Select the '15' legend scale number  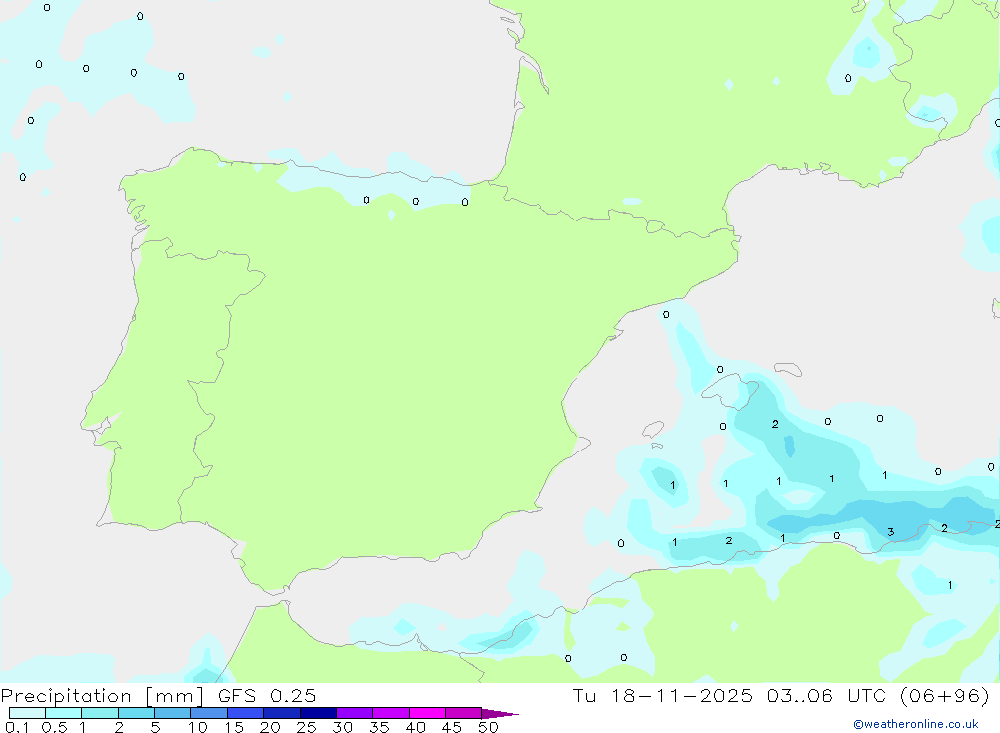(x=234, y=727)
